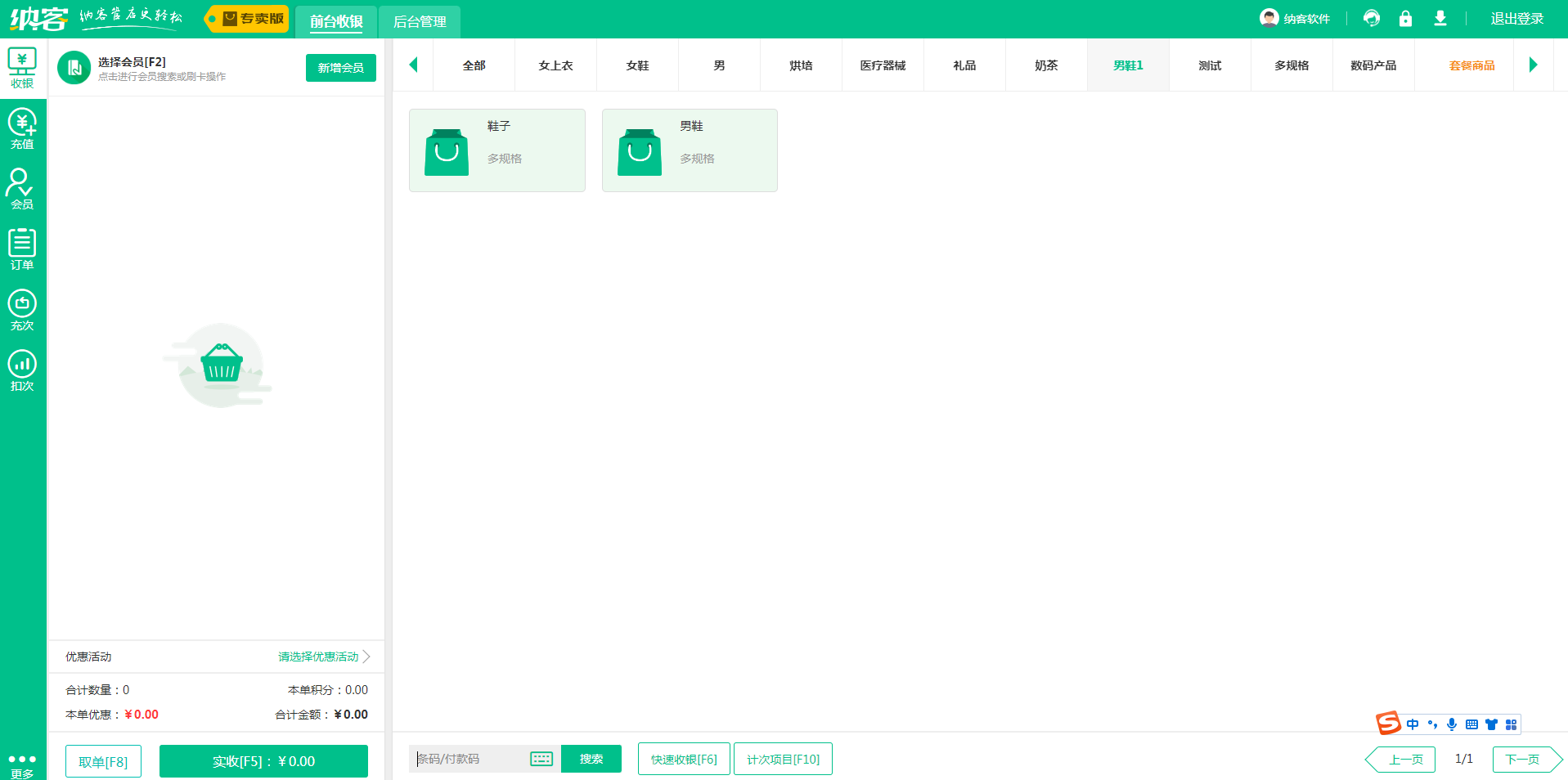
Task: Select the 男鞋1 category tab
Action: pyautogui.click(x=1129, y=65)
